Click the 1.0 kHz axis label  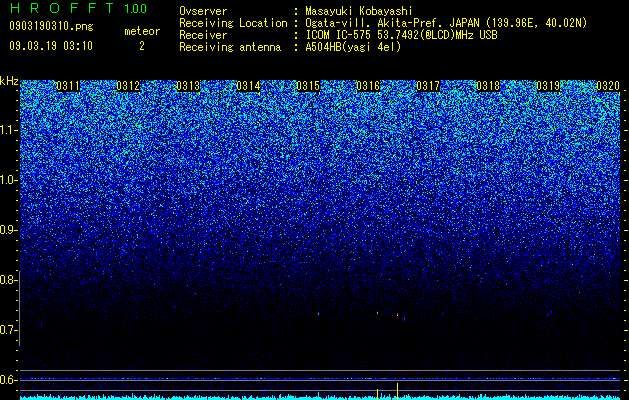coord(7,181)
